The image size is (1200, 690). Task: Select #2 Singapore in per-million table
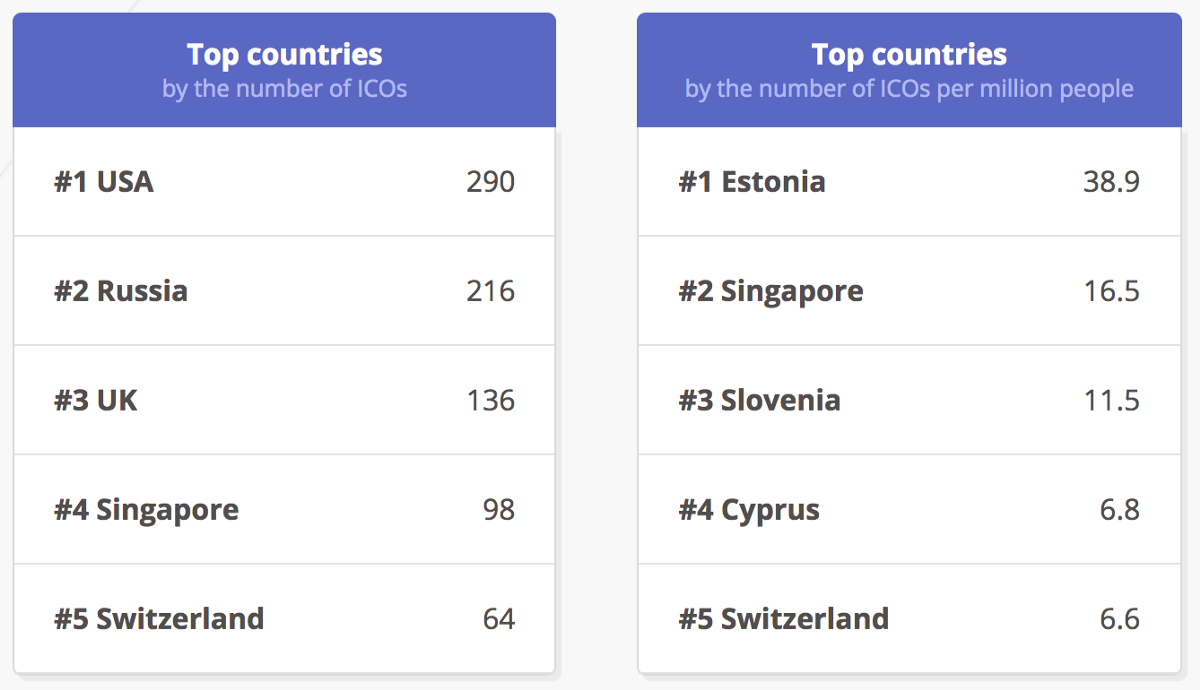(x=771, y=291)
